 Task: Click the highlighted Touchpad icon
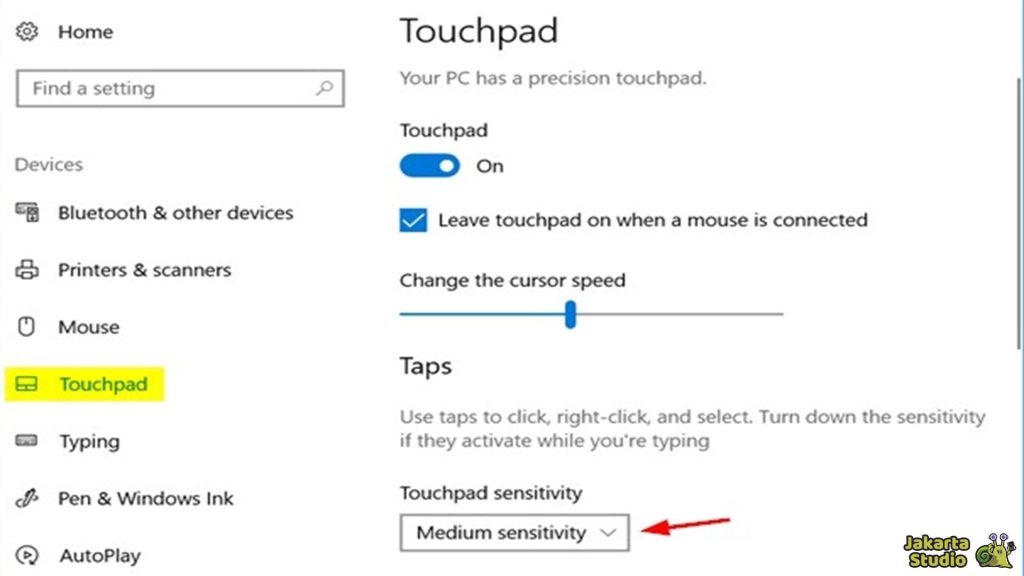[27, 383]
